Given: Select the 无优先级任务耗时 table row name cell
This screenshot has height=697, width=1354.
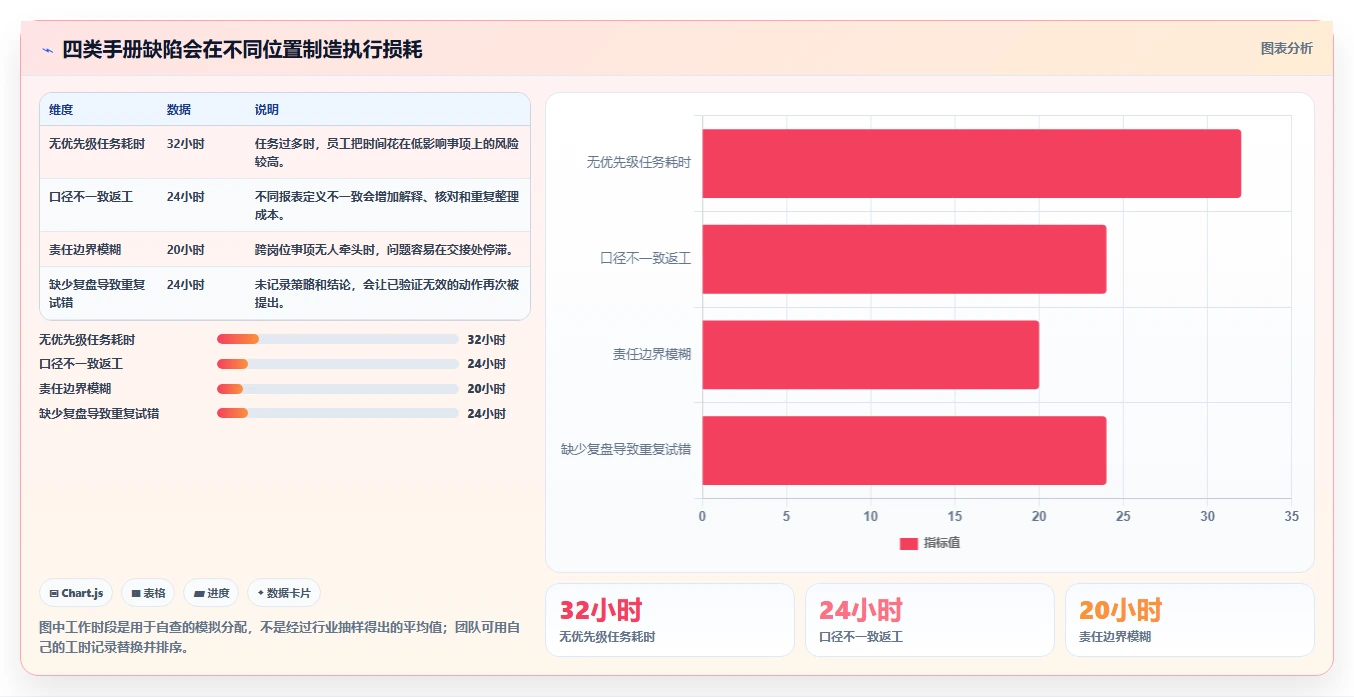Looking at the screenshot, I should pyautogui.click(x=97, y=144).
